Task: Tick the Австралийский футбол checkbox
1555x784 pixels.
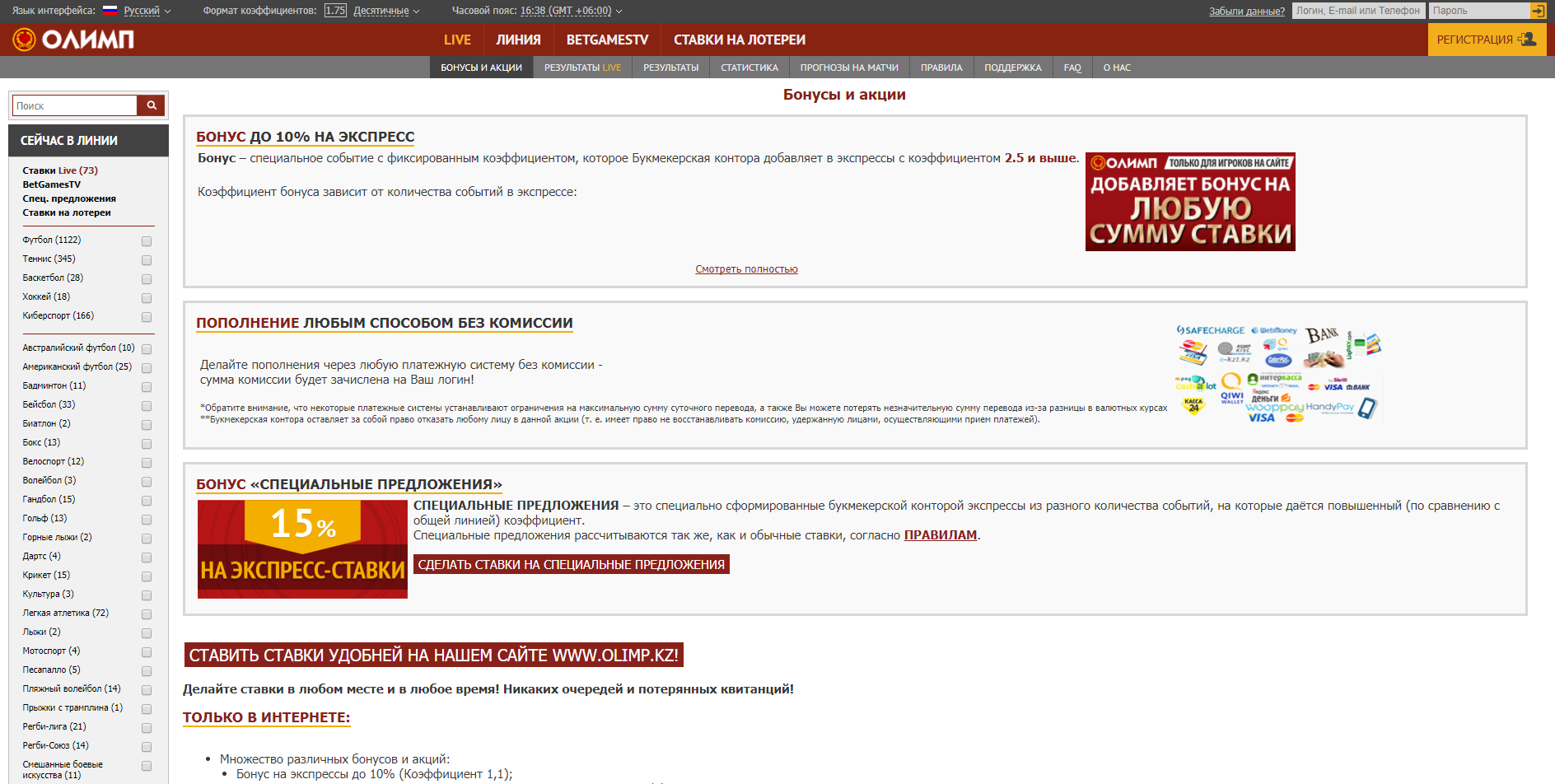Action: point(147,349)
